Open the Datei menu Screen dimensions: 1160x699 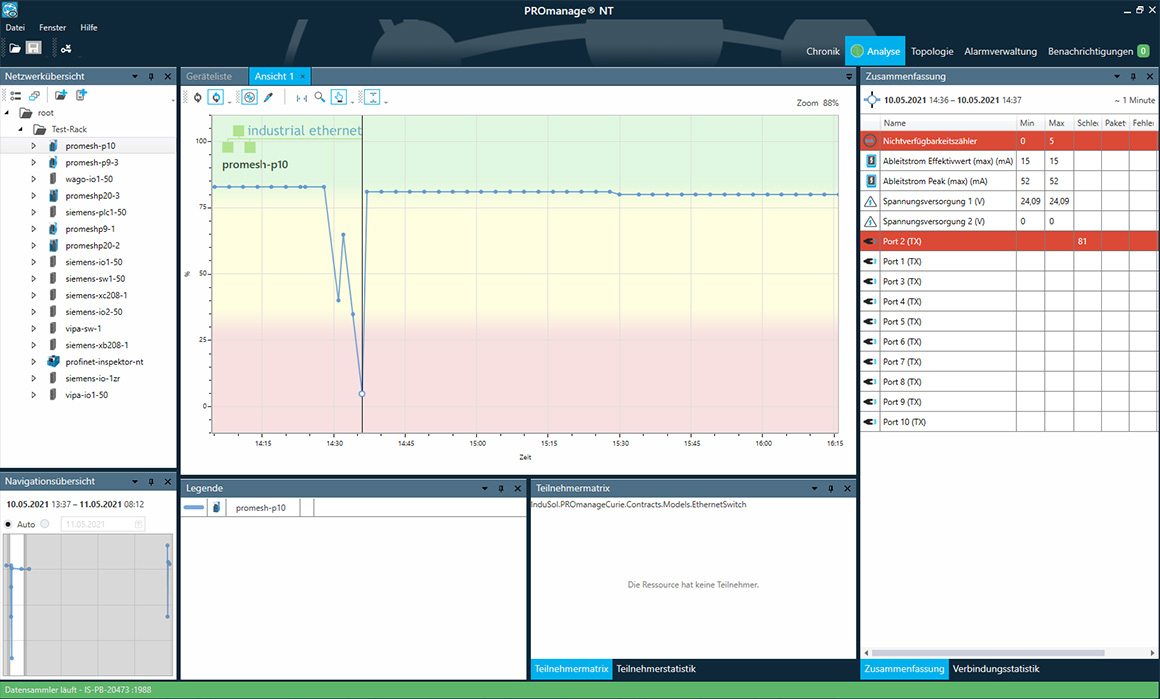click(x=15, y=28)
